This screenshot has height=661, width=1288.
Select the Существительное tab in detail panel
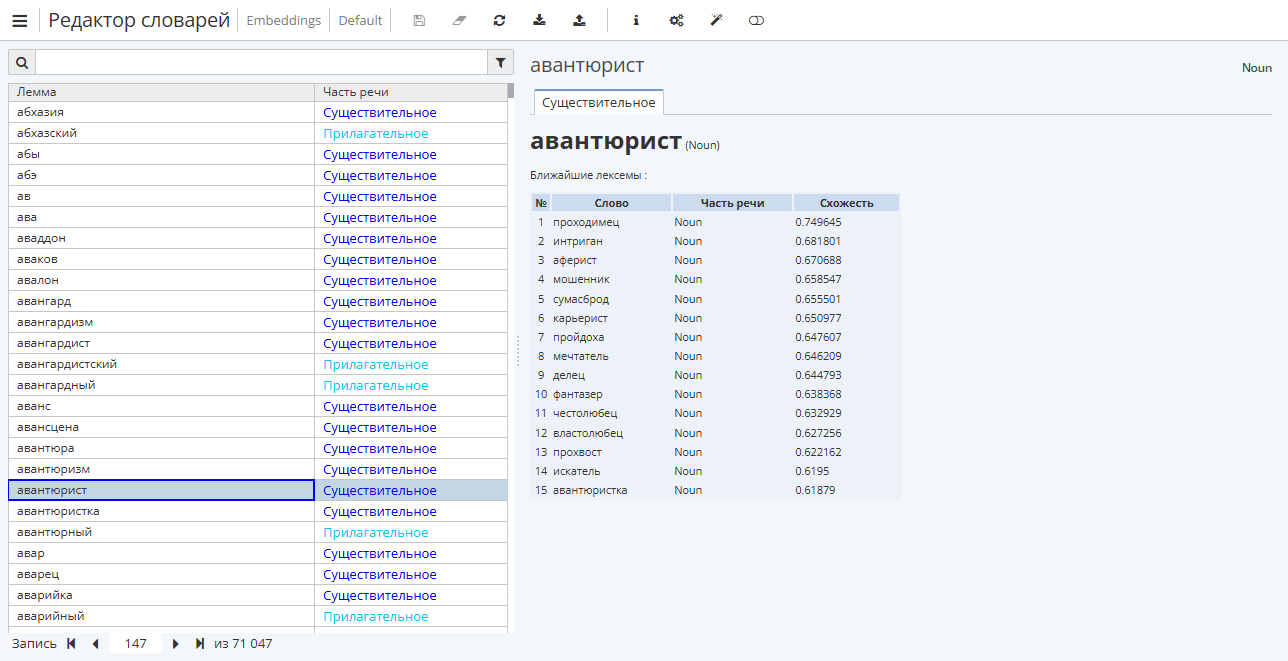pos(599,102)
